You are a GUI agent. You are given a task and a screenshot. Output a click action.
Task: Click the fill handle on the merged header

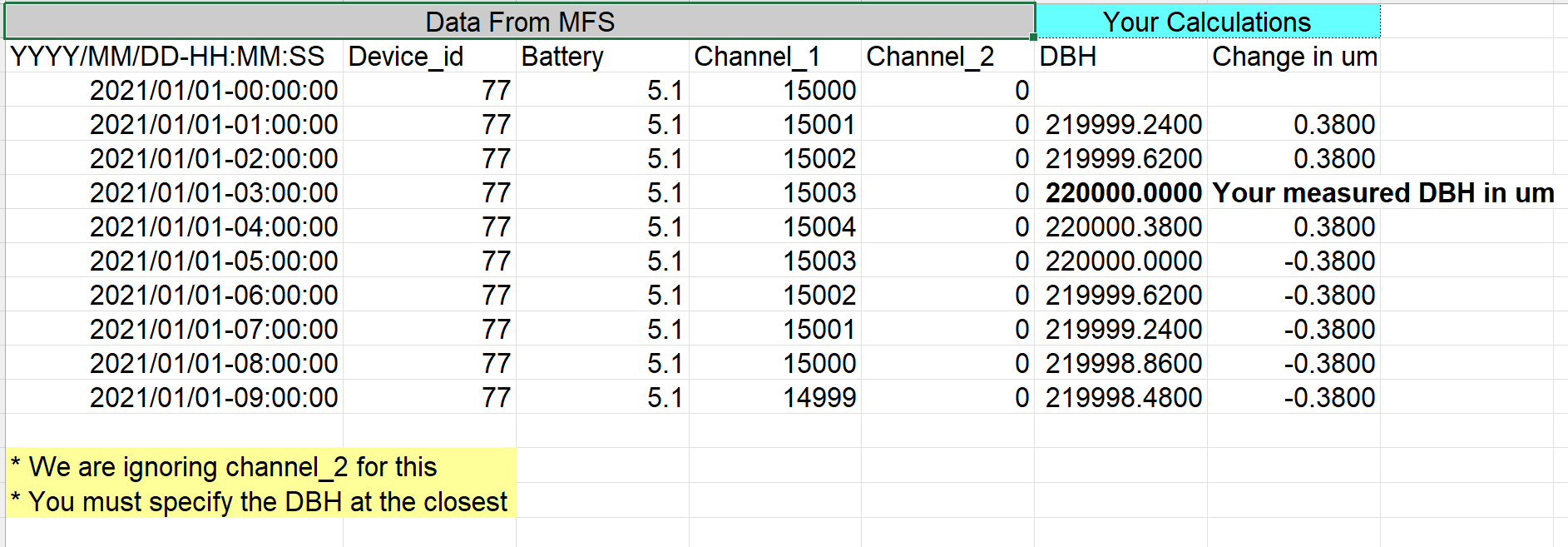pos(1033,37)
